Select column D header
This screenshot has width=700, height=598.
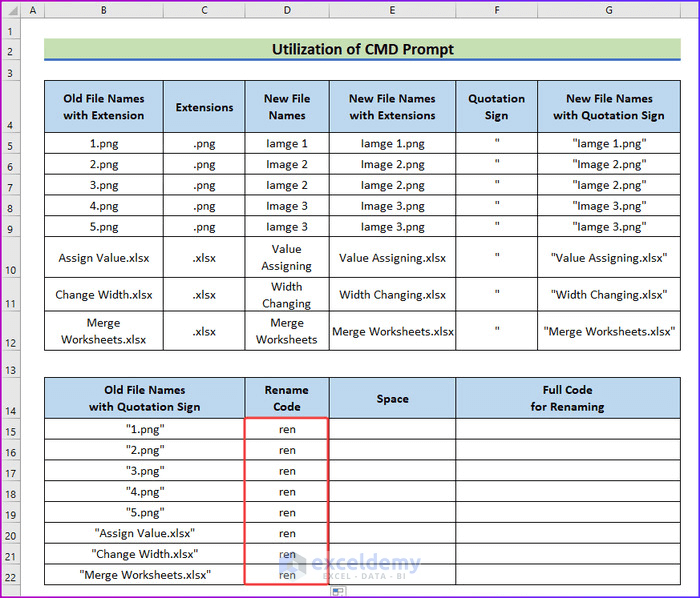click(x=287, y=10)
